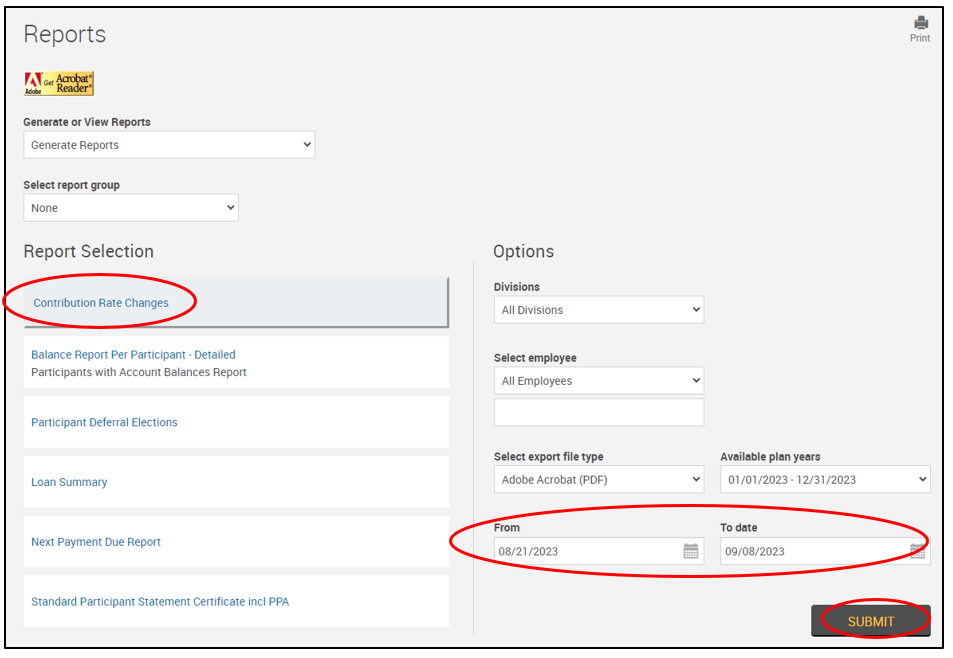Expand the Divisions dropdown

tap(598, 310)
